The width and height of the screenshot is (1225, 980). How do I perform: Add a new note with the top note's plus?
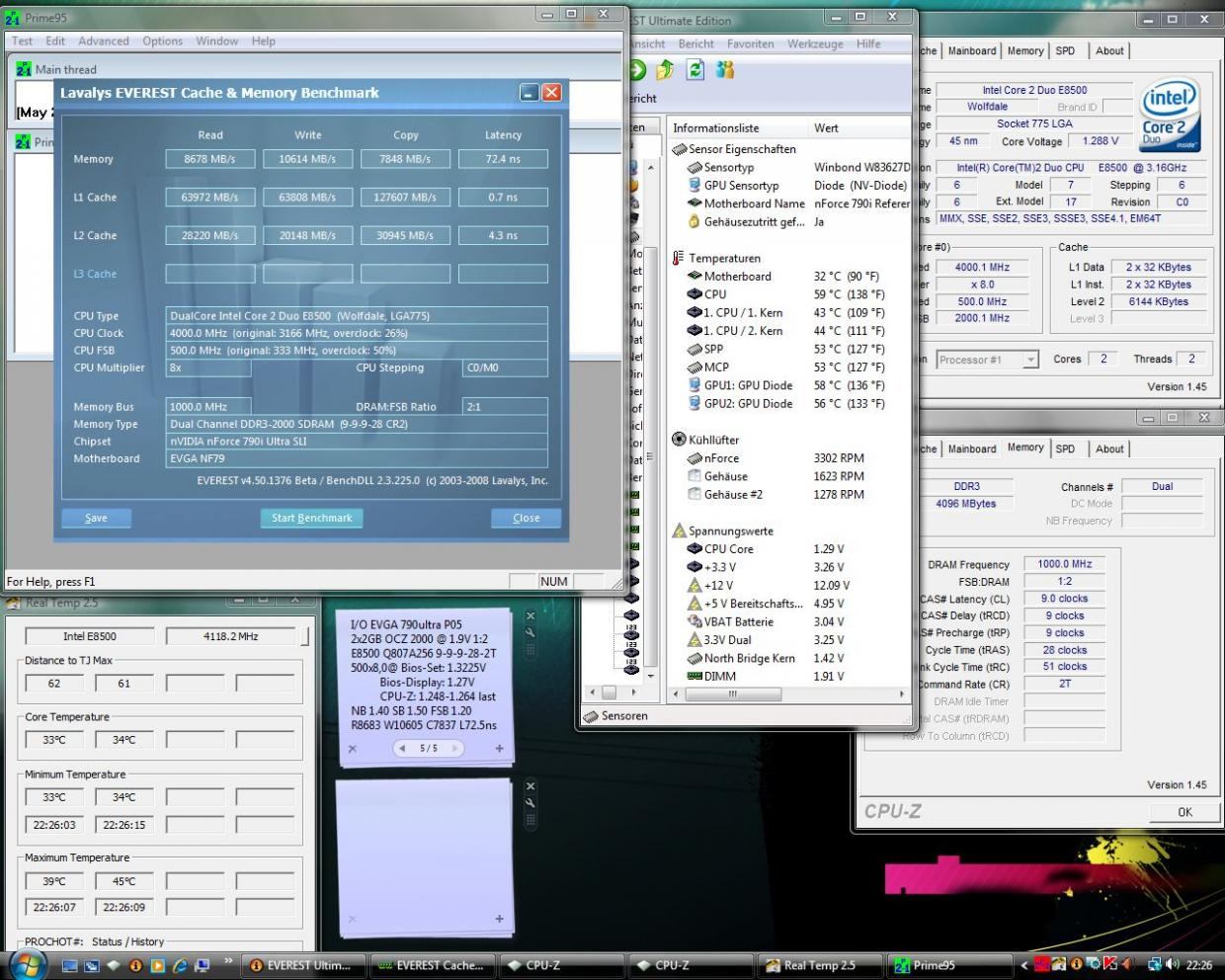click(499, 749)
